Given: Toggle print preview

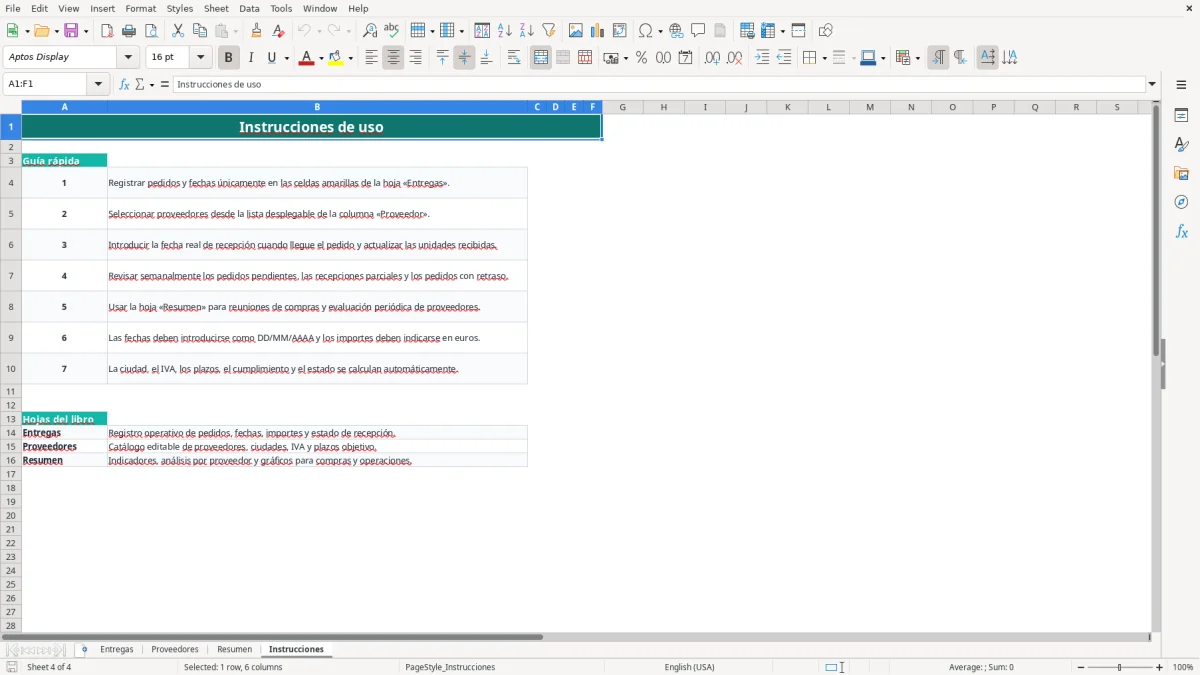Looking at the screenshot, I should (x=151, y=31).
